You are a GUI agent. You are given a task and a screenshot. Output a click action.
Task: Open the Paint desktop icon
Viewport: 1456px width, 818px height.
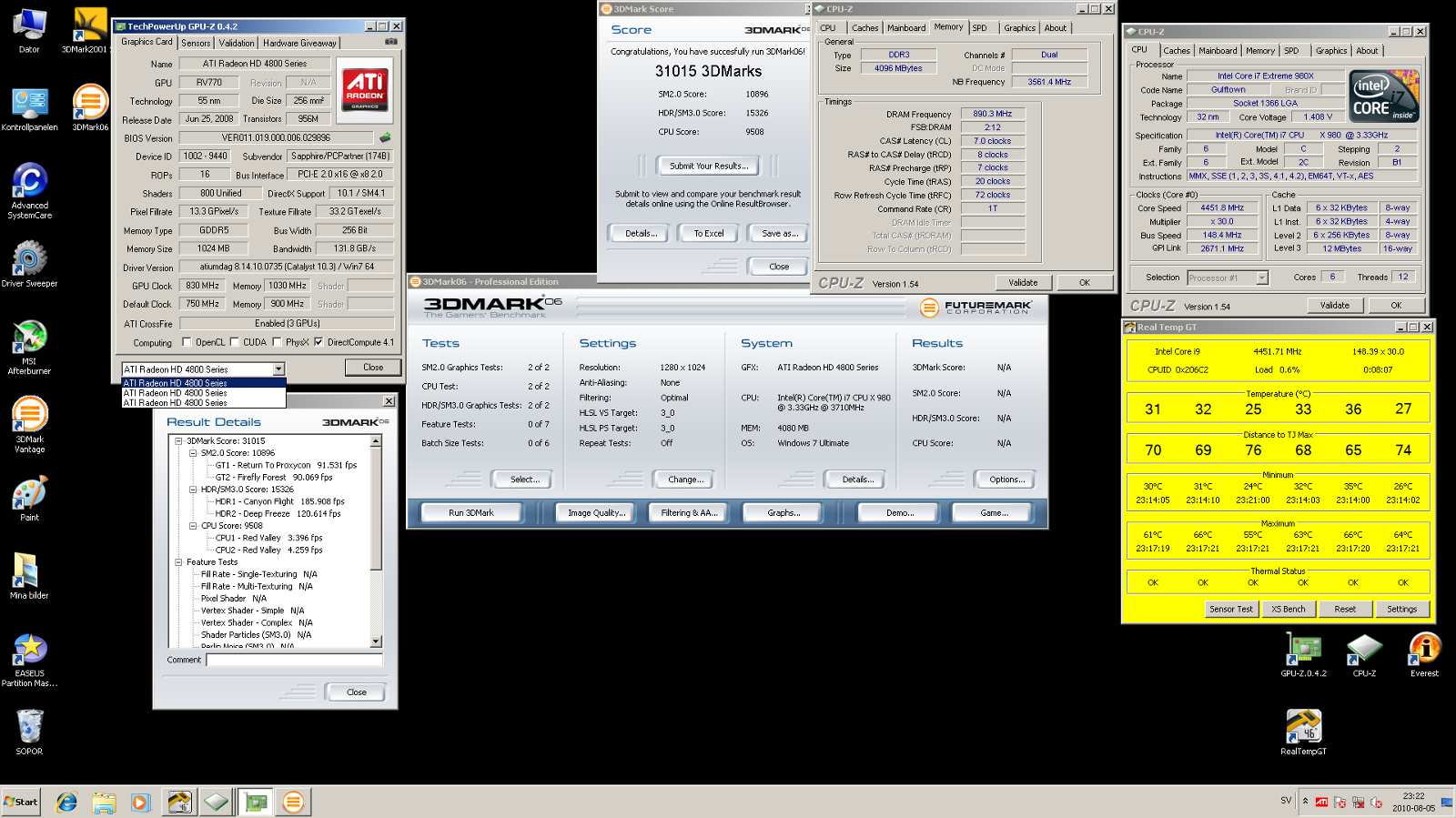coord(29,499)
